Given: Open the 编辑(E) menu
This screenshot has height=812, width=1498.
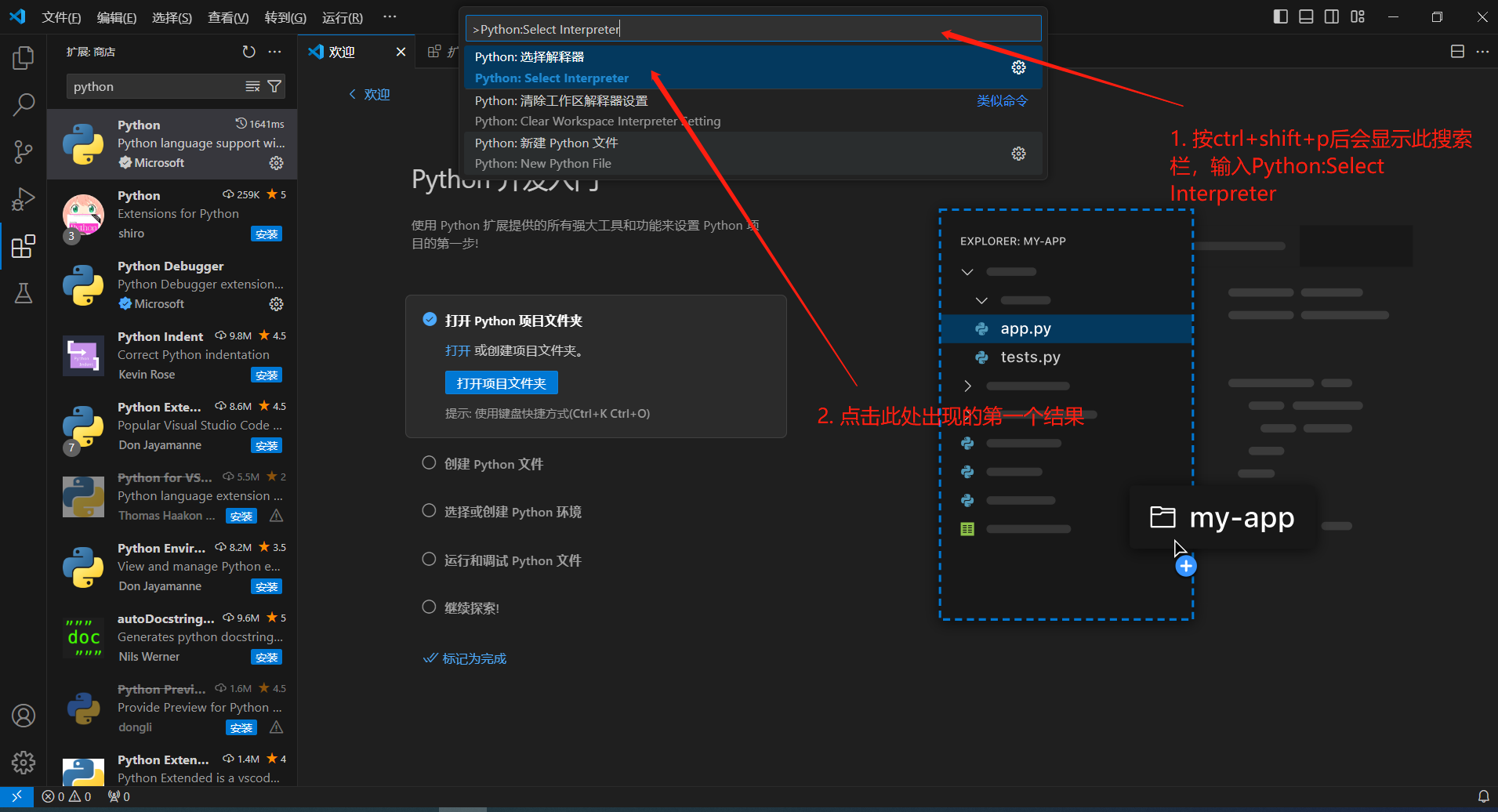Looking at the screenshot, I should (x=117, y=17).
